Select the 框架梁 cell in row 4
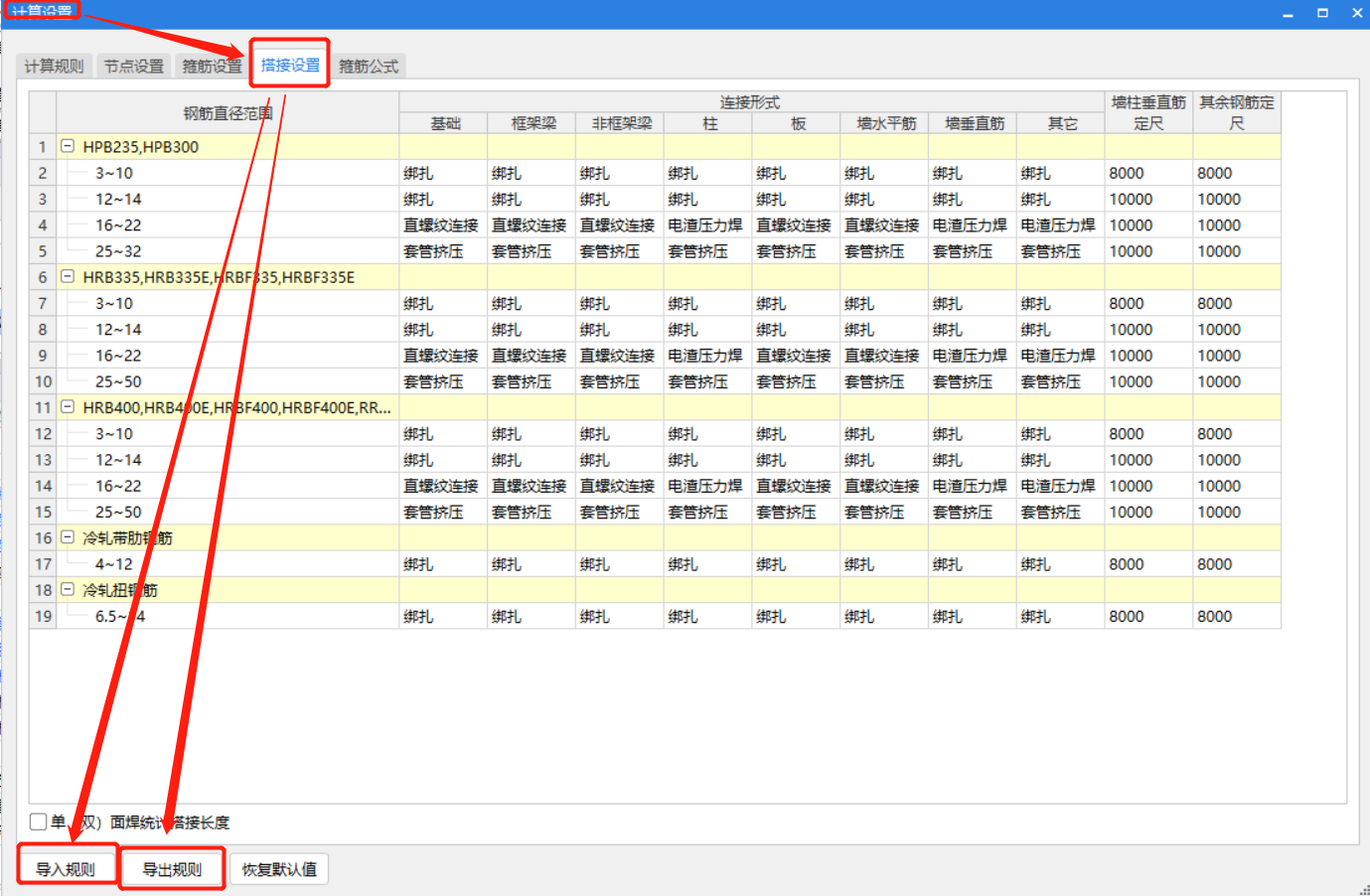 pyautogui.click(x=533, y=224)
